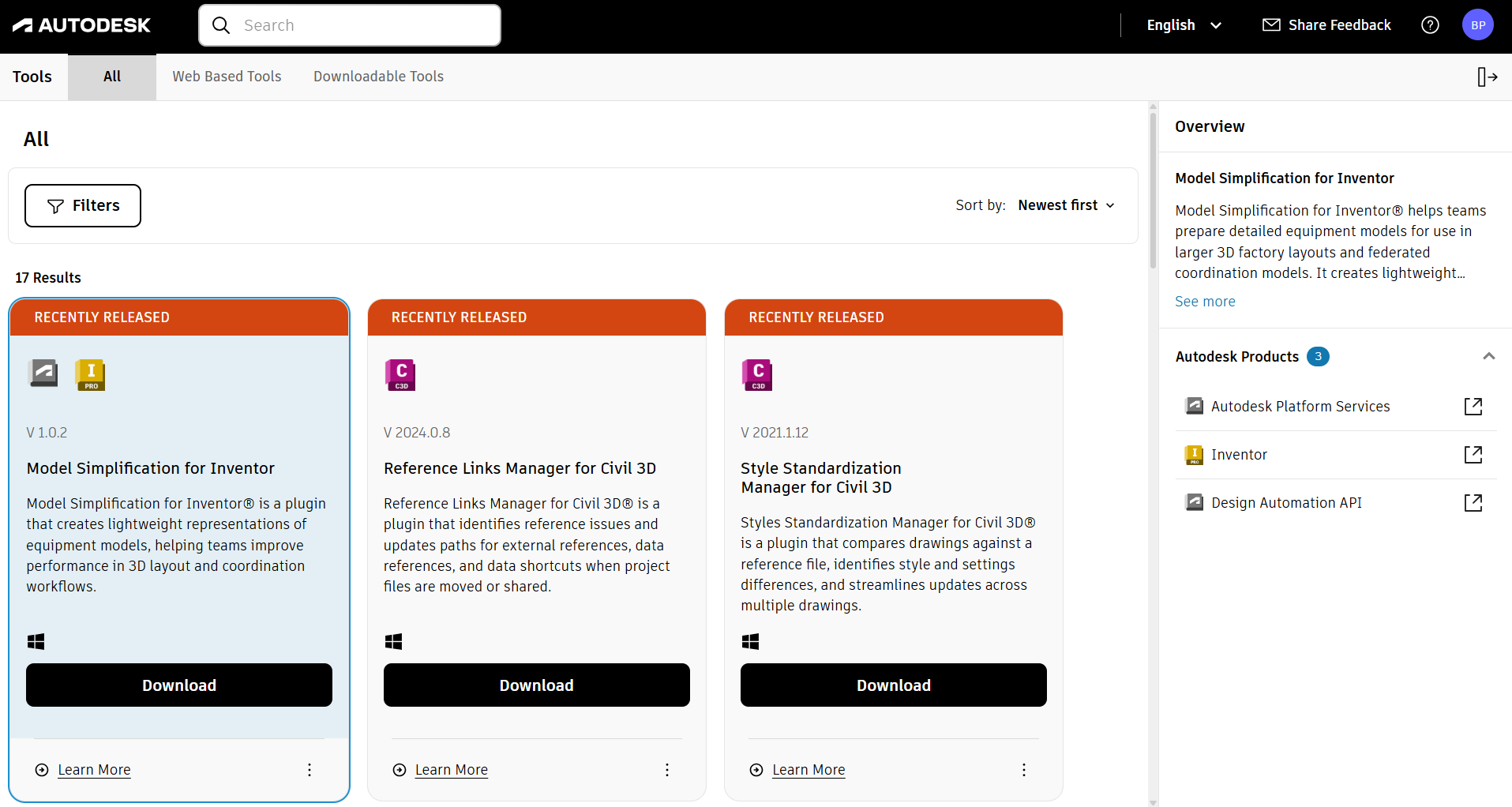
Task: Open more options on Reference Links Manager card
Action: pyautogui.click(x=667, y=770)
